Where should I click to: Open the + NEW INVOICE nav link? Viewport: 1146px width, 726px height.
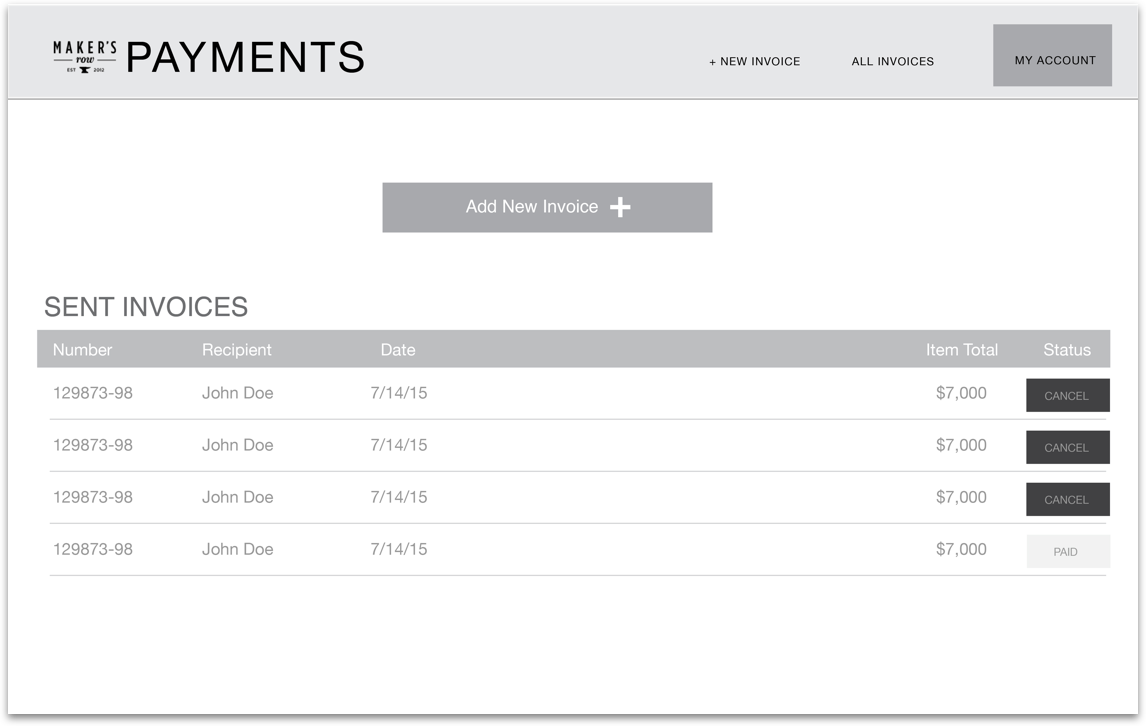pyautogui.click(x=754, y=61)
